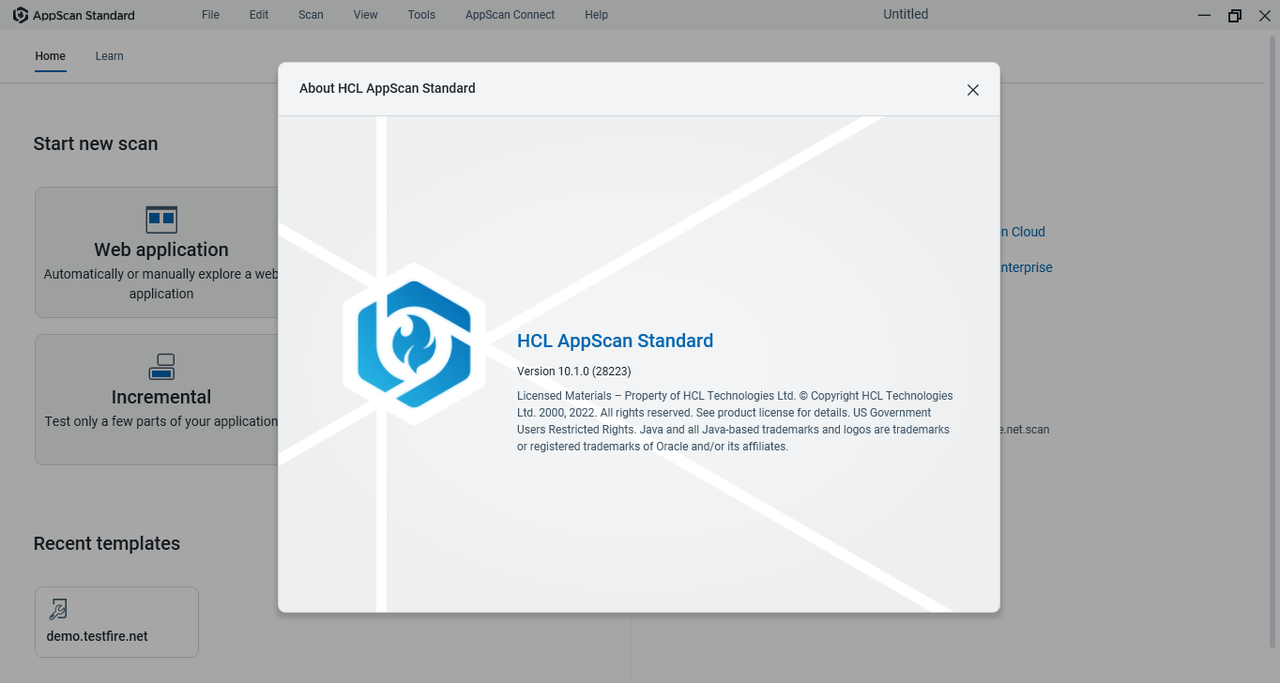Click the HCL AppScan Standard blue heading
Screen dimensions: 1280x683
(615, 341)
